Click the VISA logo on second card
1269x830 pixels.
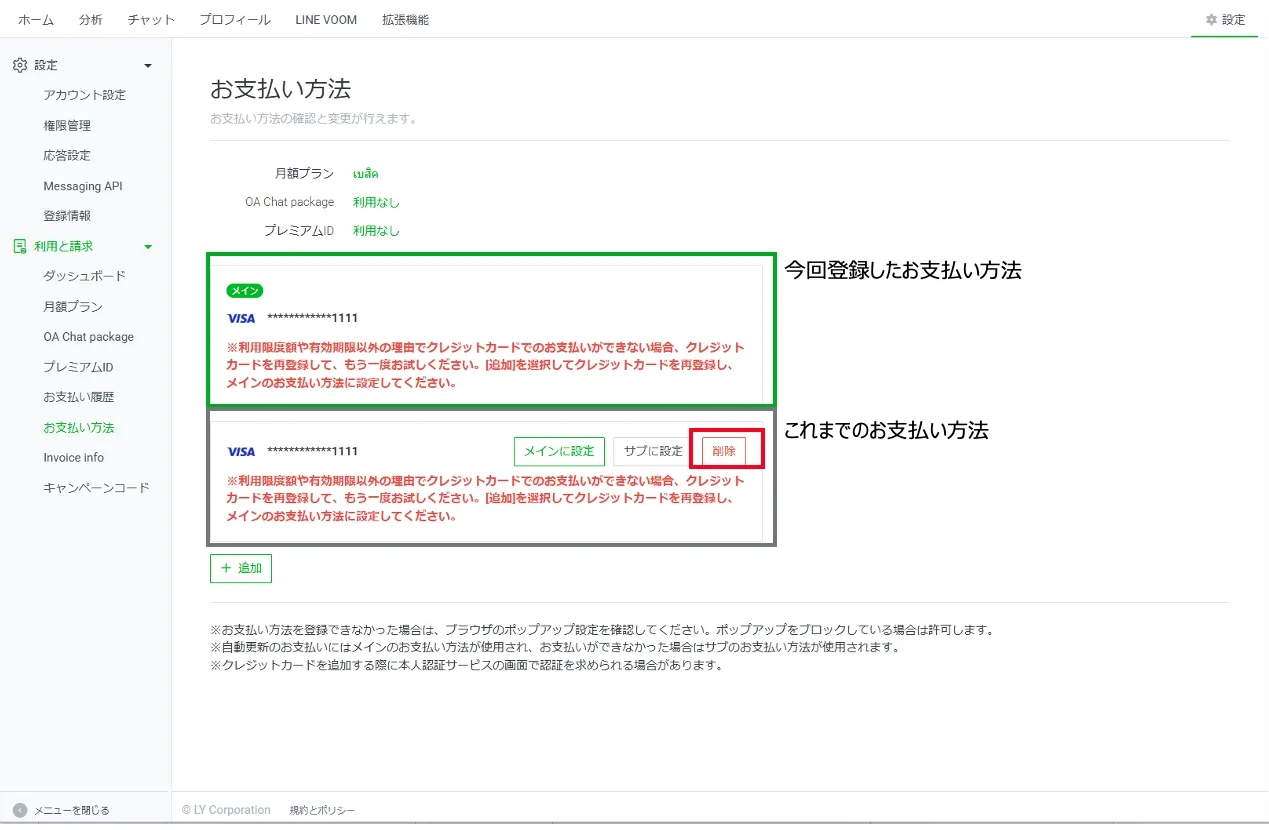click(241, 451)
